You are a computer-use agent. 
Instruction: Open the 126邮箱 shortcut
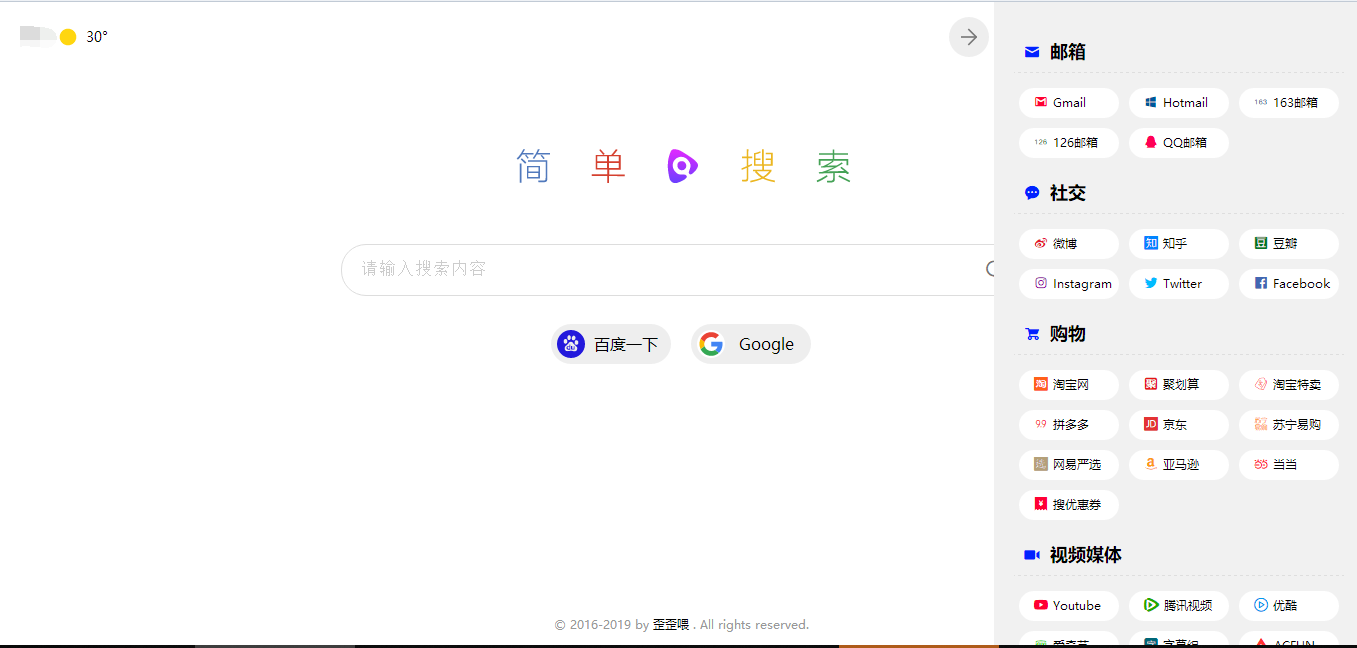point(1069,143)
